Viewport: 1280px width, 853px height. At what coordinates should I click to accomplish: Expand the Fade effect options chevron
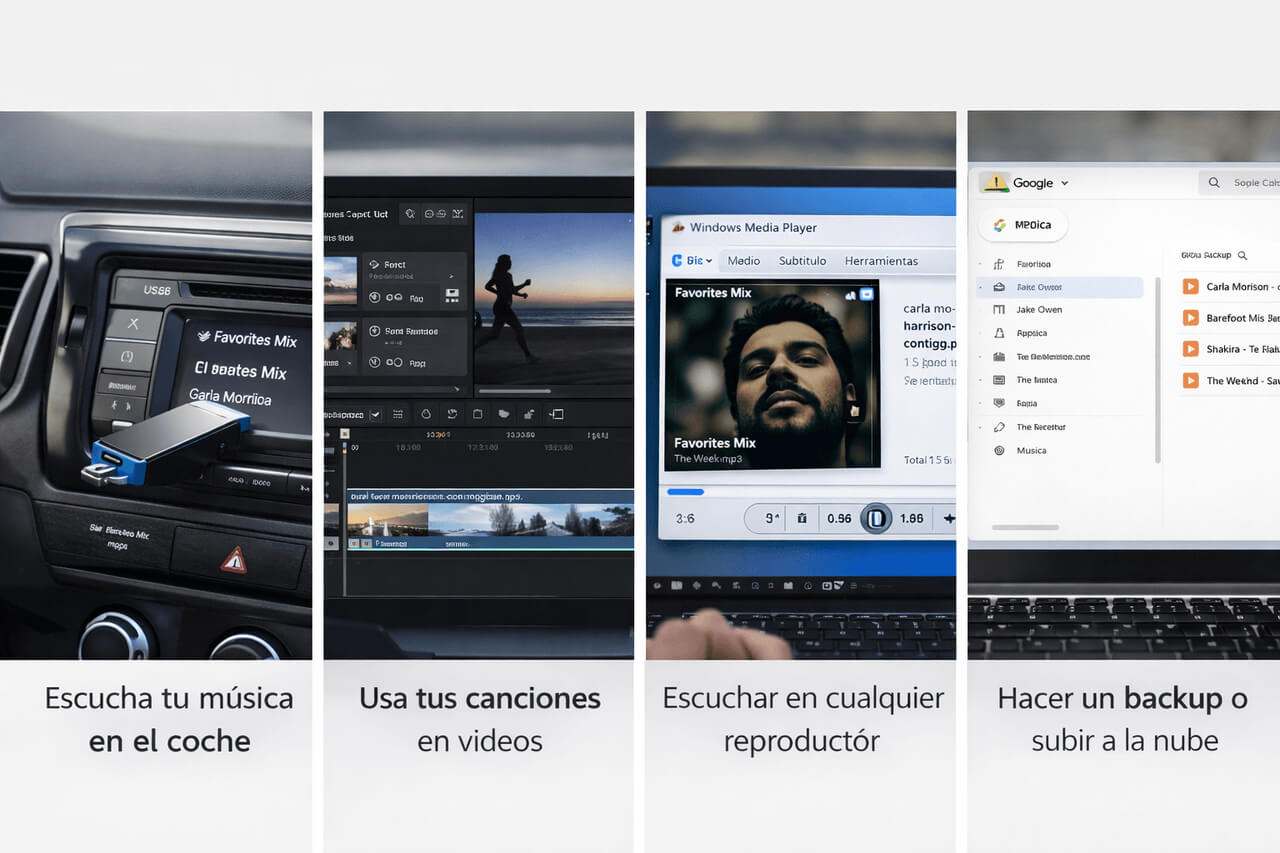(x=452, y=276)
